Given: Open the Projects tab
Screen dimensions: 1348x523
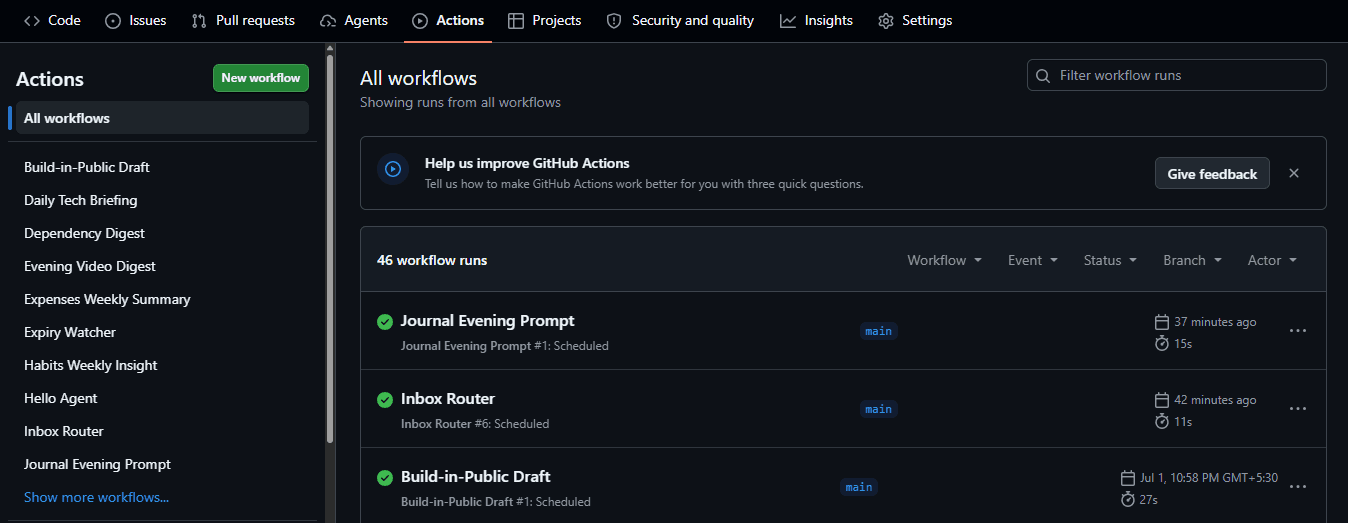Looking at the screenshot, I should (544, 20).
